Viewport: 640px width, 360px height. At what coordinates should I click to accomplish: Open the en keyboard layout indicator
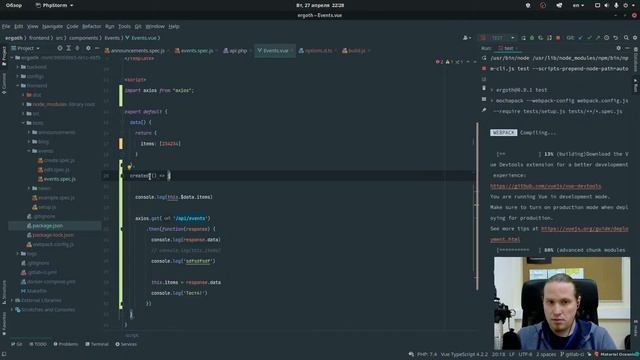578,5
